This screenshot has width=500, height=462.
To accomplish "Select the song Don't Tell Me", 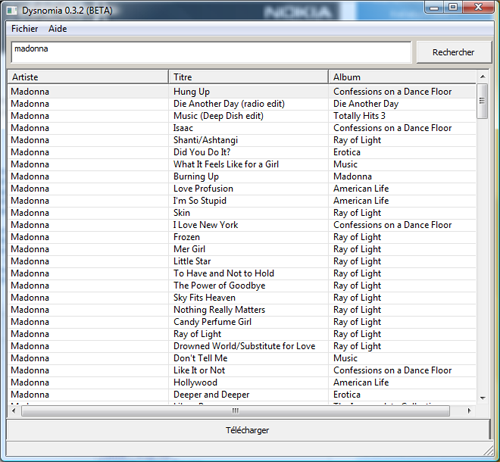I will click(x=200, y=358).
